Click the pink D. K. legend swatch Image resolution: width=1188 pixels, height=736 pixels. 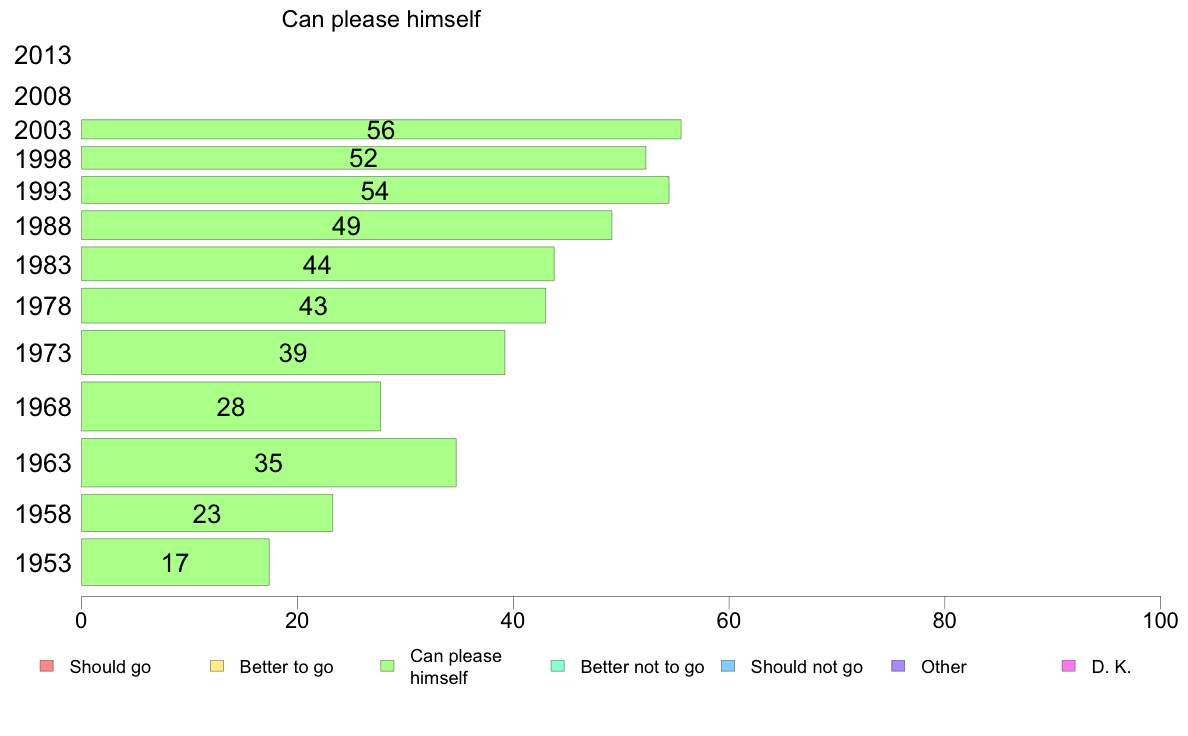[x=1069, y=666]
